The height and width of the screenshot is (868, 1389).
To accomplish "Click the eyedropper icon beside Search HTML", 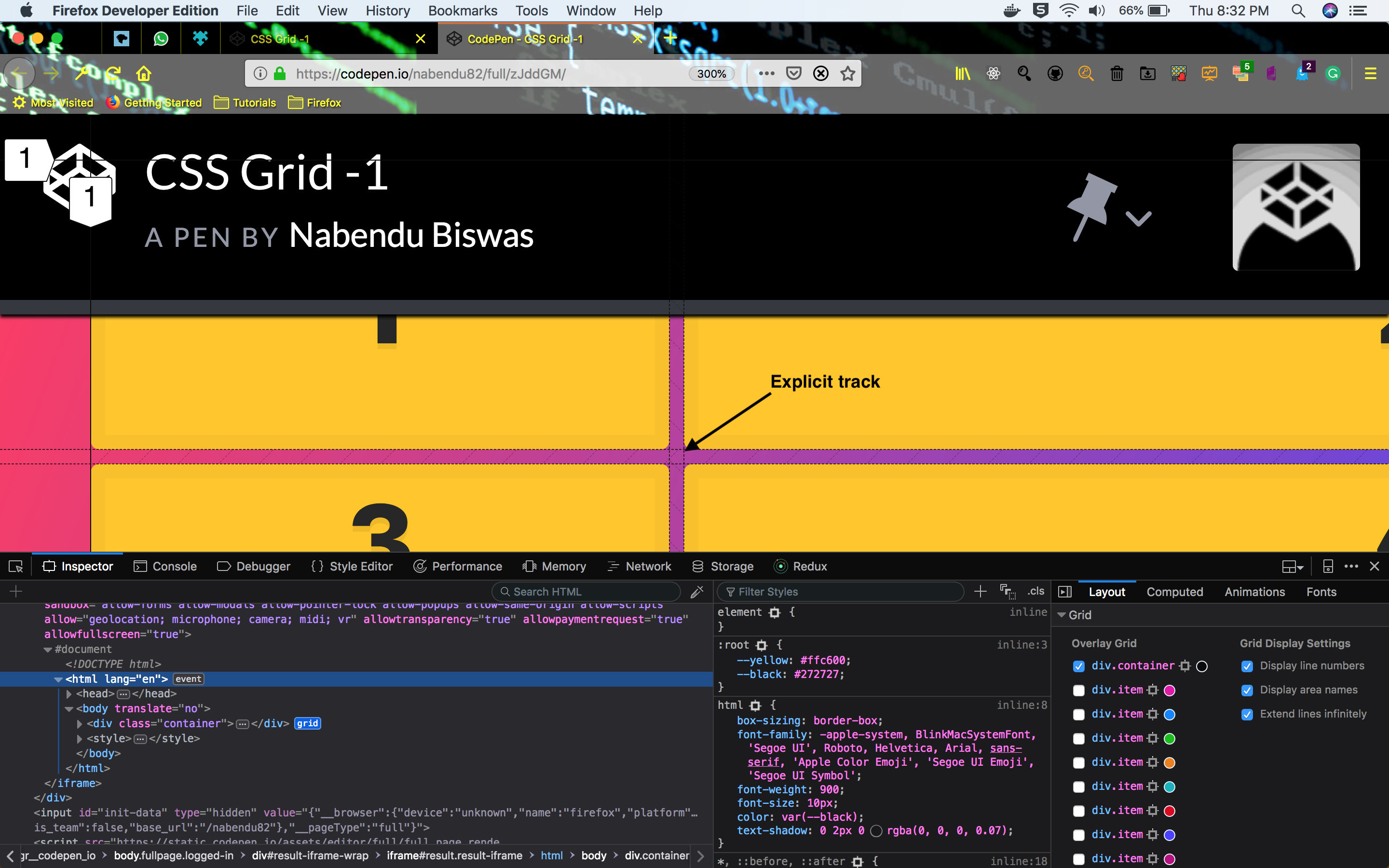I will coord(697,591).
